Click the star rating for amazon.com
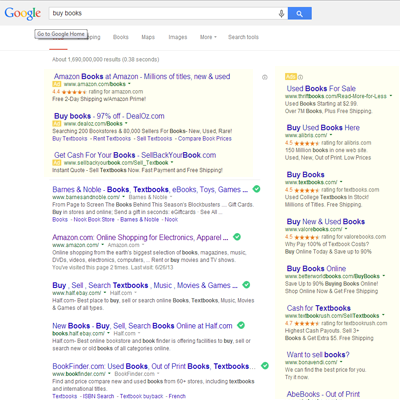This screenshot has width=400, height=400. click(x=74, y=92)
